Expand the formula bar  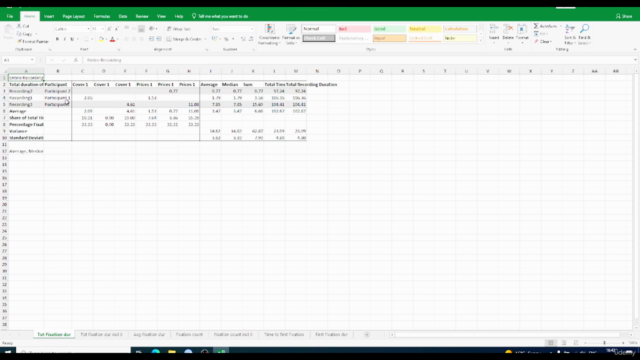(x=635, y=60)
